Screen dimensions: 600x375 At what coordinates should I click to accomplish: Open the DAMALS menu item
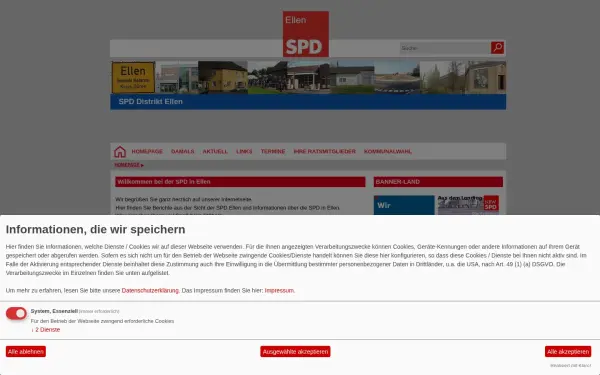[x=183, y=152]
